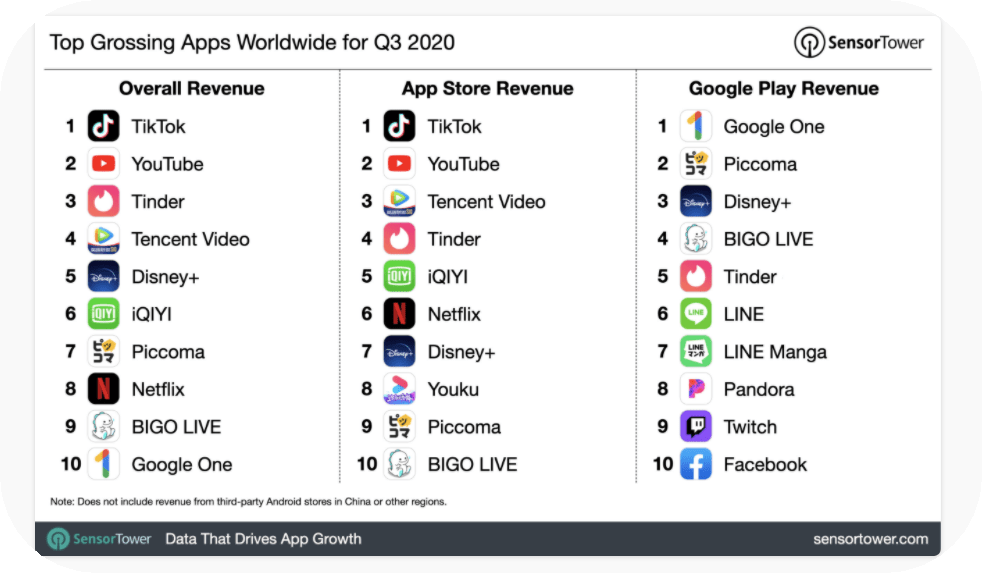Image resolution: width=983 pixels, height=574 pixels.
Task: Click the Piccoma icon under Overall Revenue
Action: coord(103,352)
